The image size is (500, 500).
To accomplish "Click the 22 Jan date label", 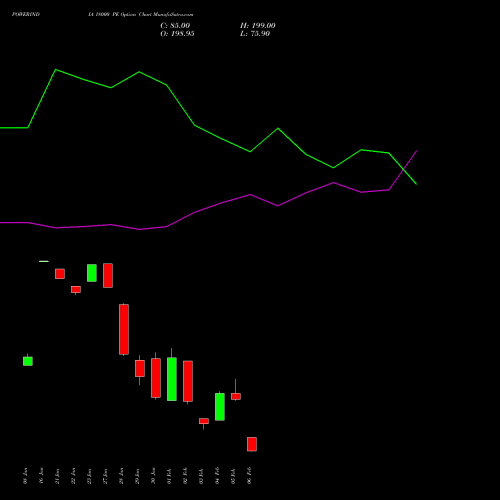I will tap(74, 476).
